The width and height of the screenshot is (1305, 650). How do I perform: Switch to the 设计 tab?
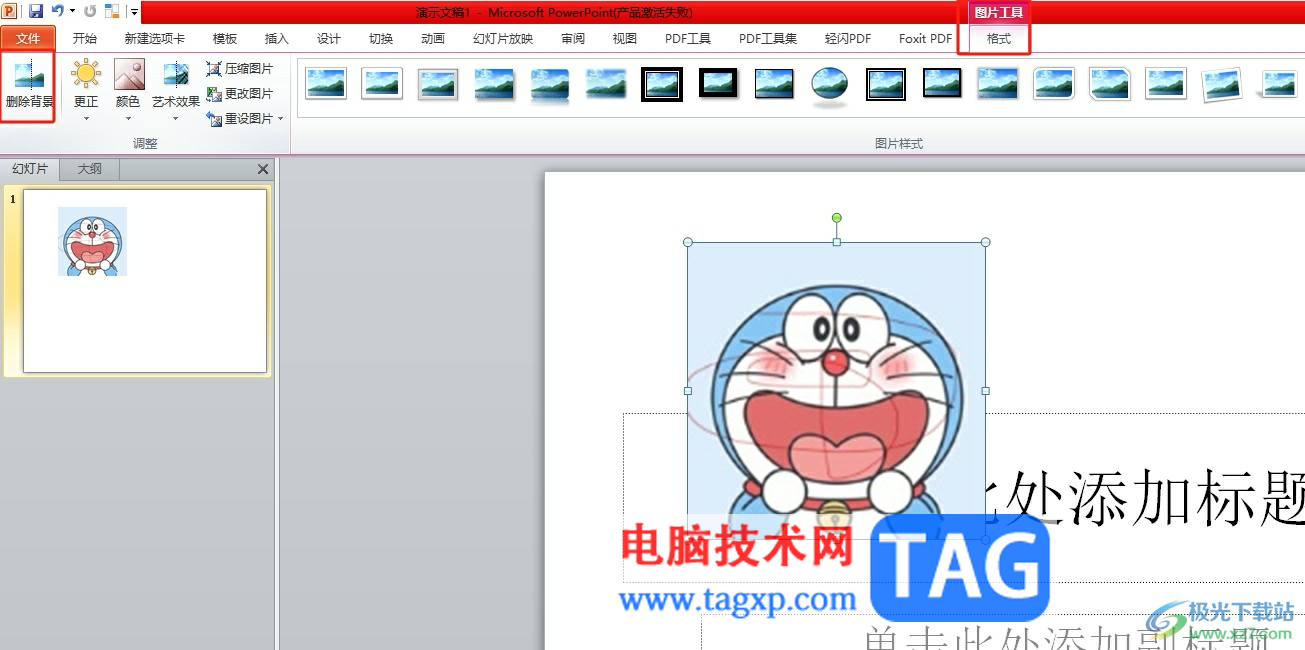point(329,39)
